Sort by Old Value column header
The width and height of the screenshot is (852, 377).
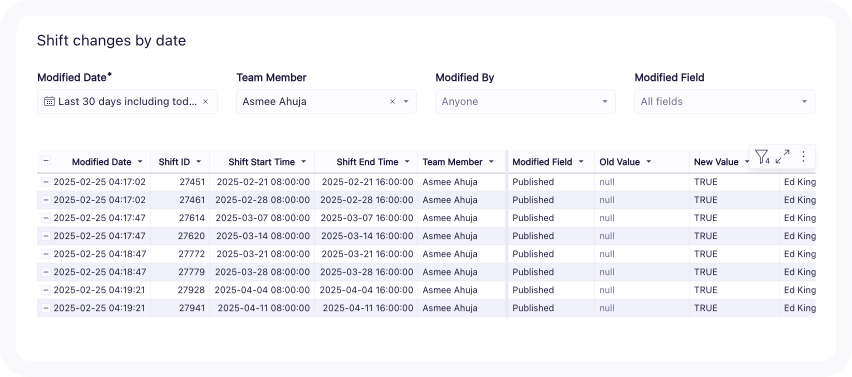click(x=619, y=162)
